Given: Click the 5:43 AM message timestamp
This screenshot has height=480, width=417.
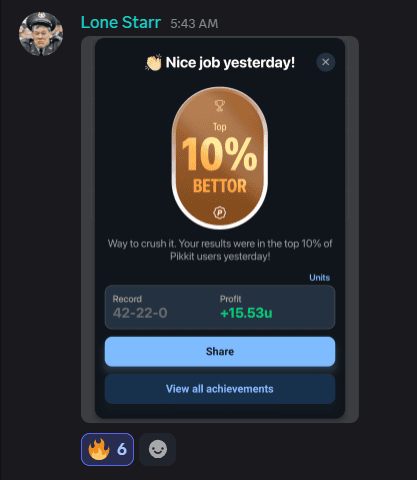Looking at the screenshot, I should click(194, 24).
